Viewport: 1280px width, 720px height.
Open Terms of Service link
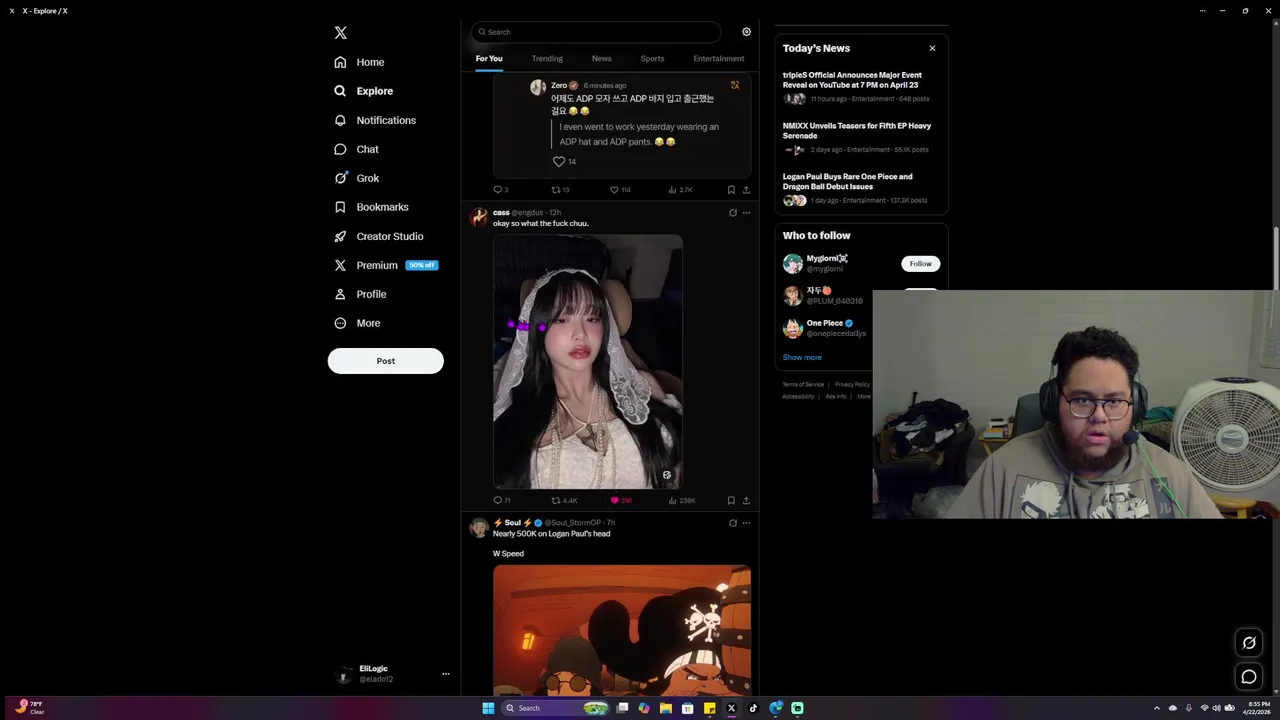[x=803, y=384]
